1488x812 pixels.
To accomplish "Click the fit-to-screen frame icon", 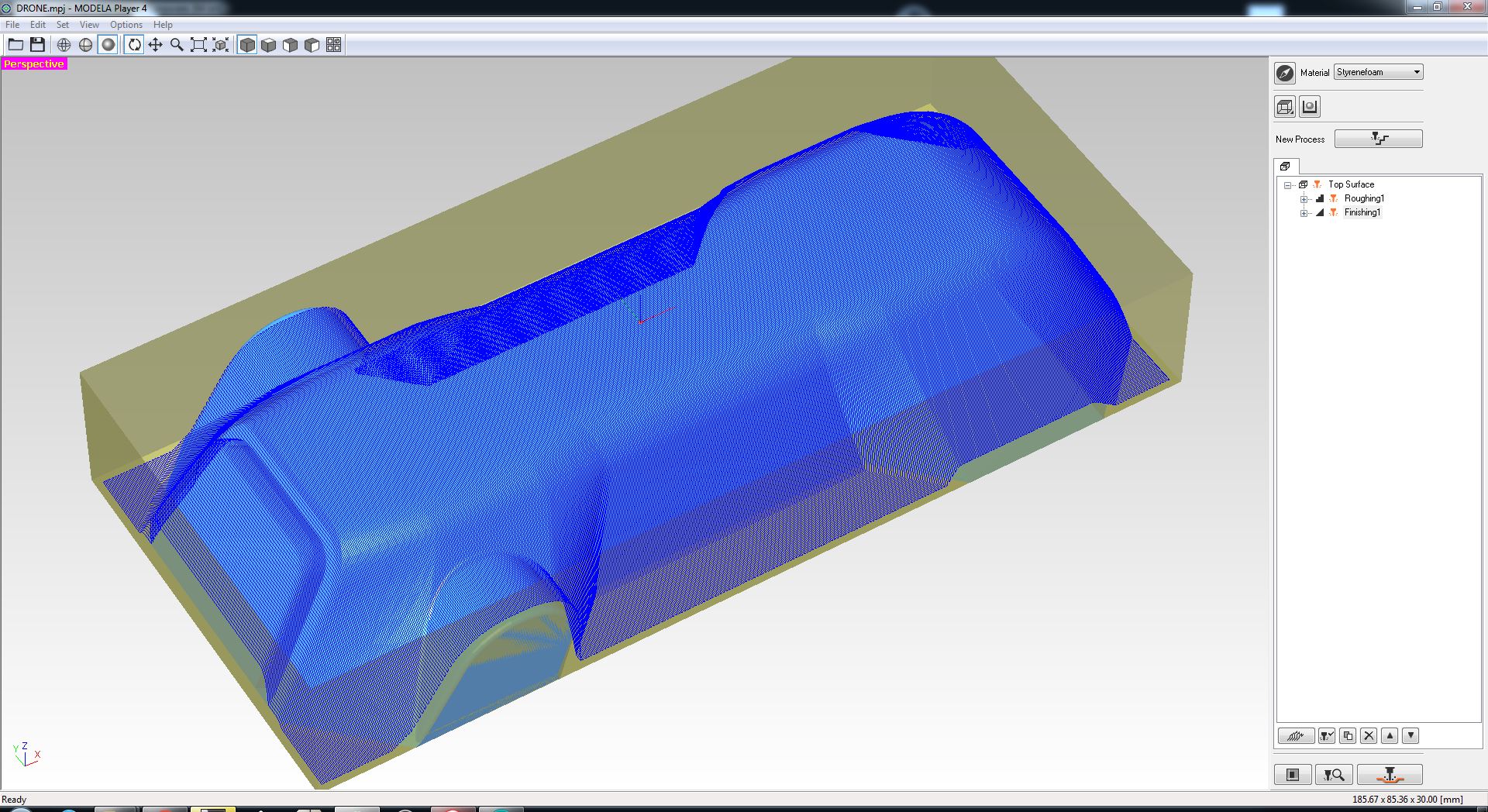I will [x=198, y=45].
